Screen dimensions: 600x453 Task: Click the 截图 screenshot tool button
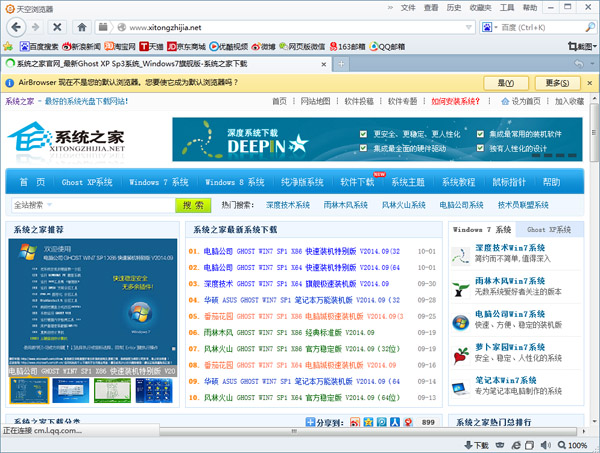coord(579,46)
